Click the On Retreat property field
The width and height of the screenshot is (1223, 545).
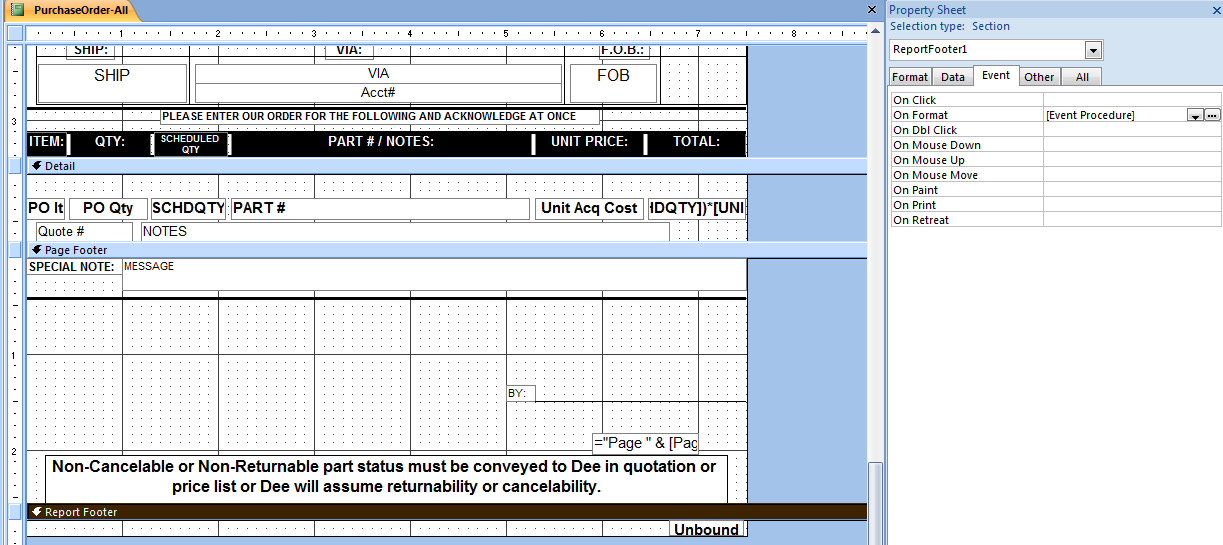coord(1132,220)
